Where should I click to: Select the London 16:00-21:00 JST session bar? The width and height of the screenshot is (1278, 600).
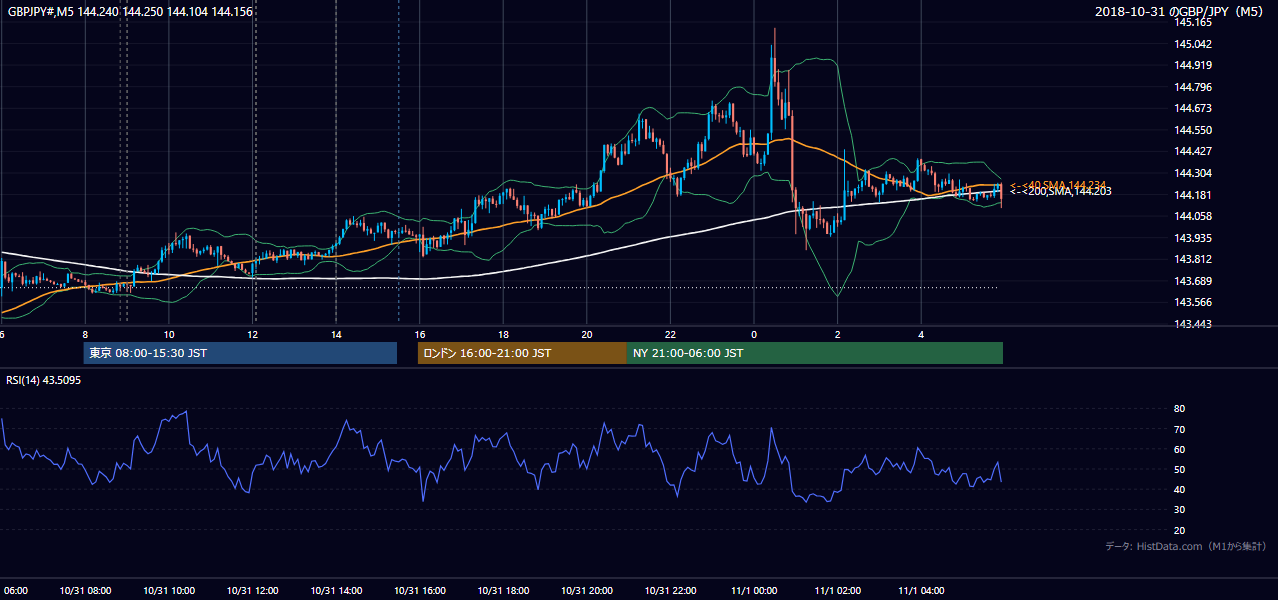(522, 353)
